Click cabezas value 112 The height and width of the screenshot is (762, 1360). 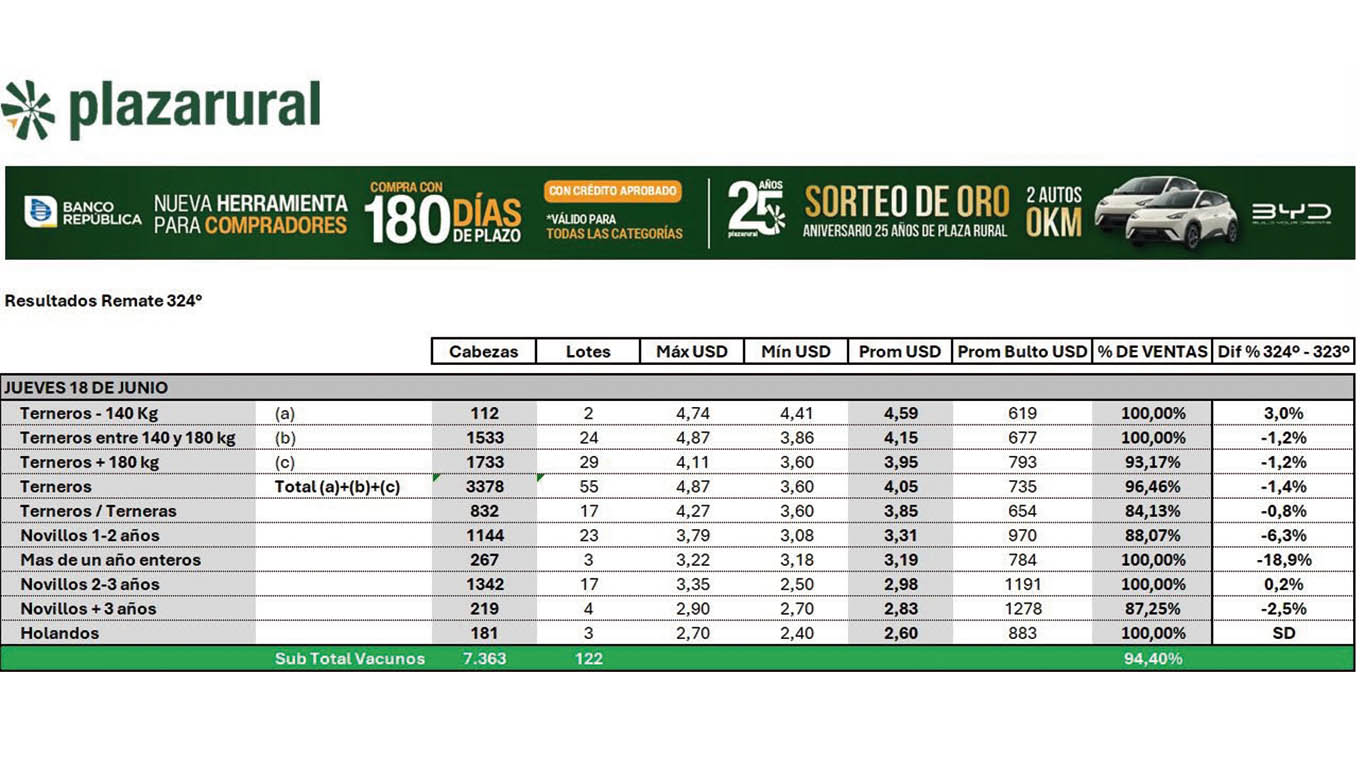pos(484,413)
